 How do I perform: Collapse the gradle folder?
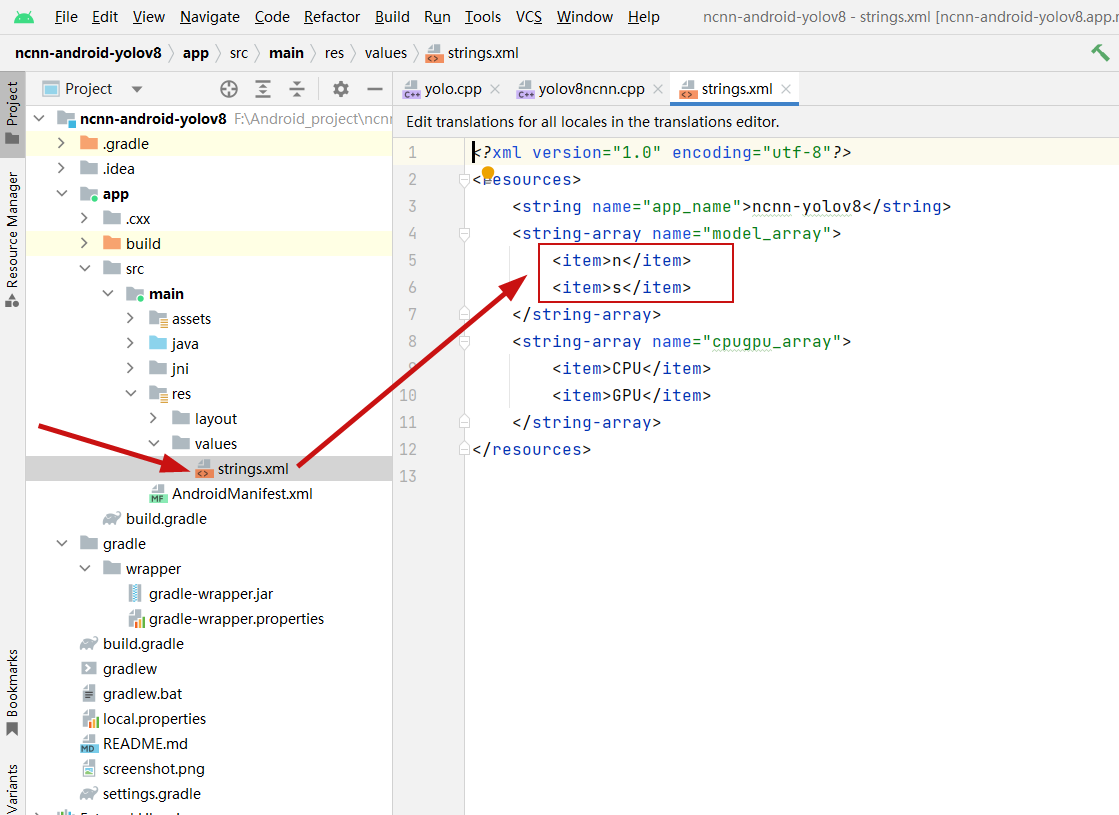(x=62, y=544)
